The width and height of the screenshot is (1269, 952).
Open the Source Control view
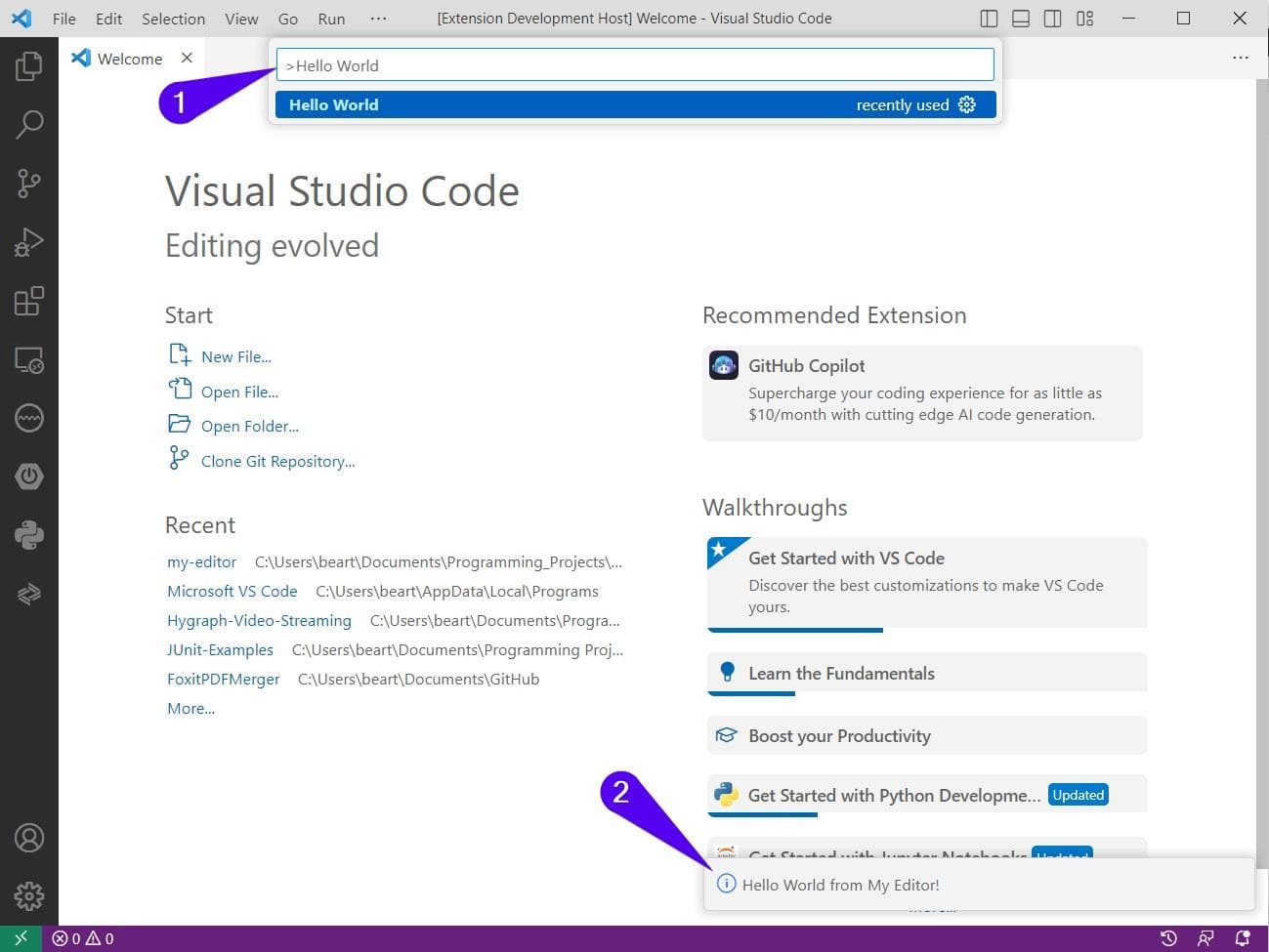click(29, 183)
